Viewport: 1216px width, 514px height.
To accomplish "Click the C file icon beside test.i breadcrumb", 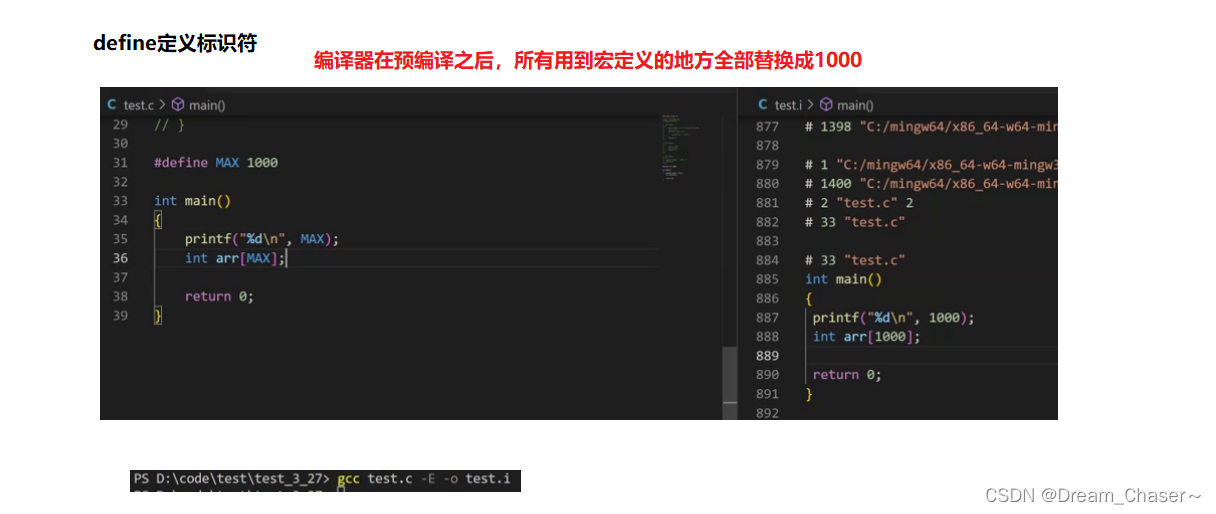I will pyautogui.click(x=764, y=104).
